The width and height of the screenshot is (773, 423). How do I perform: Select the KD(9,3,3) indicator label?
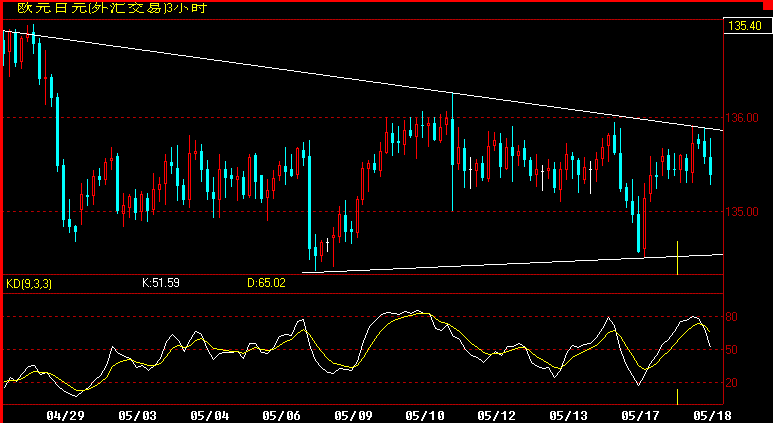pyautogui.click(x=29, y=283)
